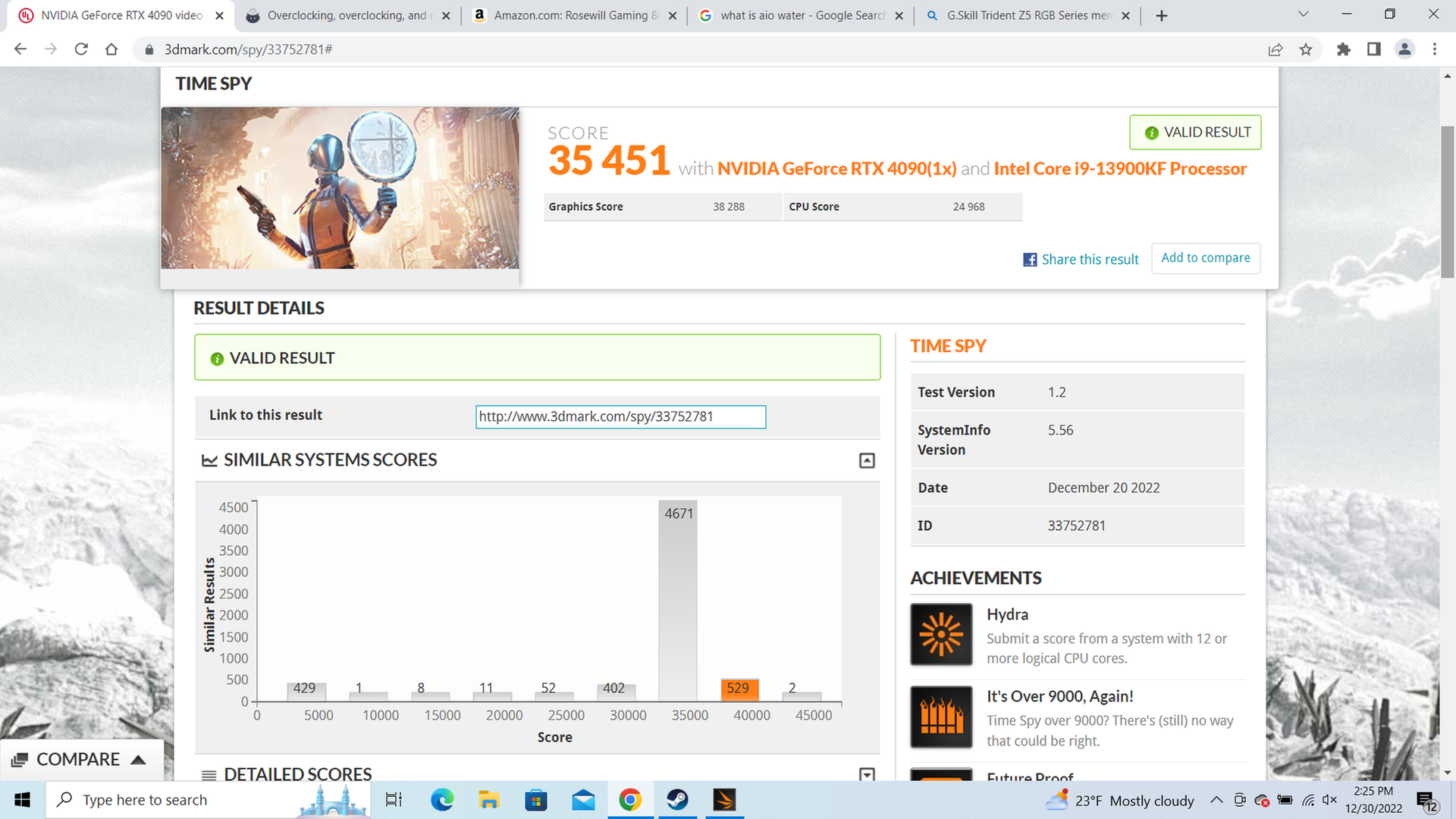Open Steam from taskbar
Viewport: 1456px width, 819px height.
tap(677, 800)
